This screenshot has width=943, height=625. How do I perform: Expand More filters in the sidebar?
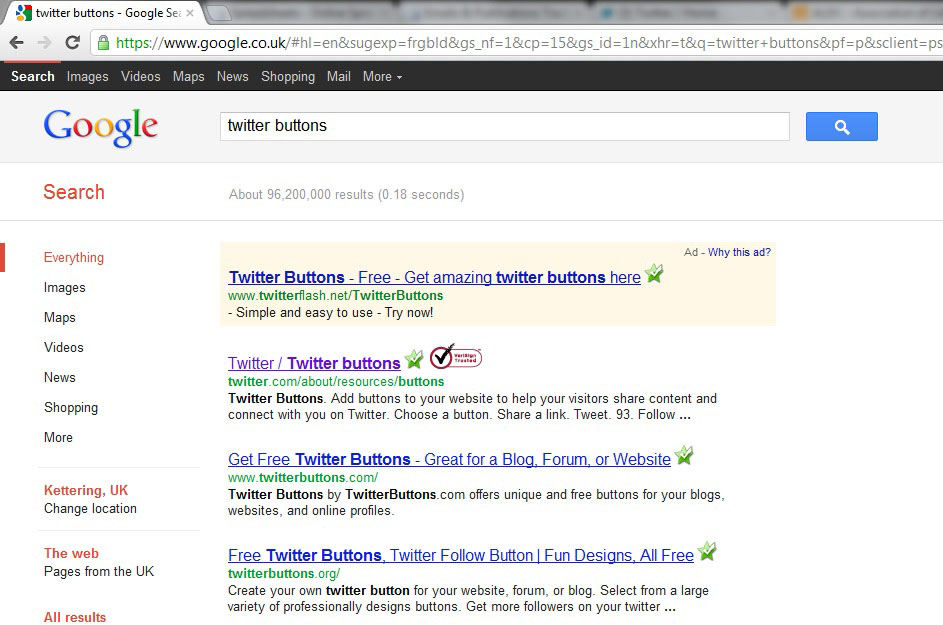(x=58, y=437)
